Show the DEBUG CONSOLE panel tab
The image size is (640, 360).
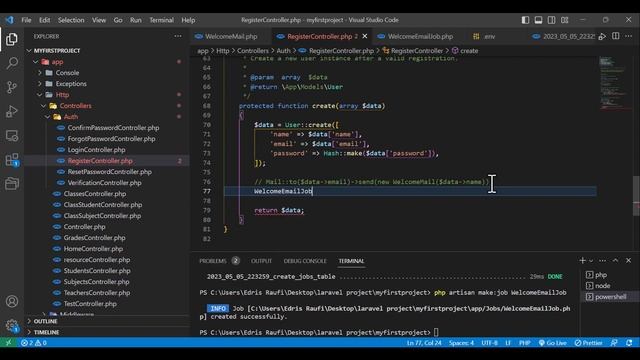point(305,261)
